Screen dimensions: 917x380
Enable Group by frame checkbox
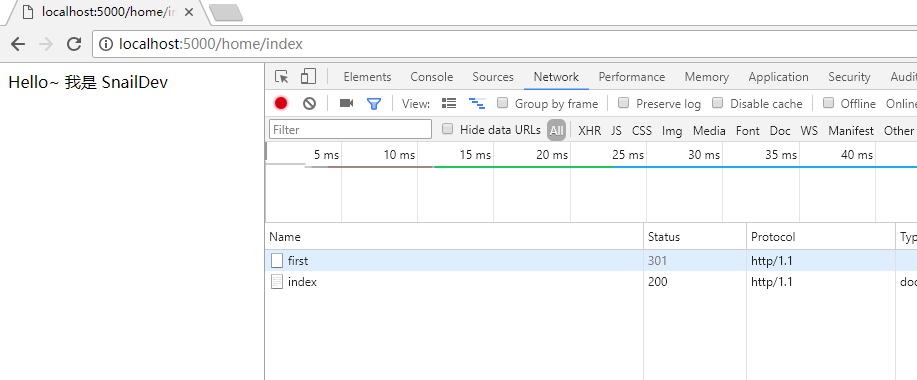coord(502,103)
